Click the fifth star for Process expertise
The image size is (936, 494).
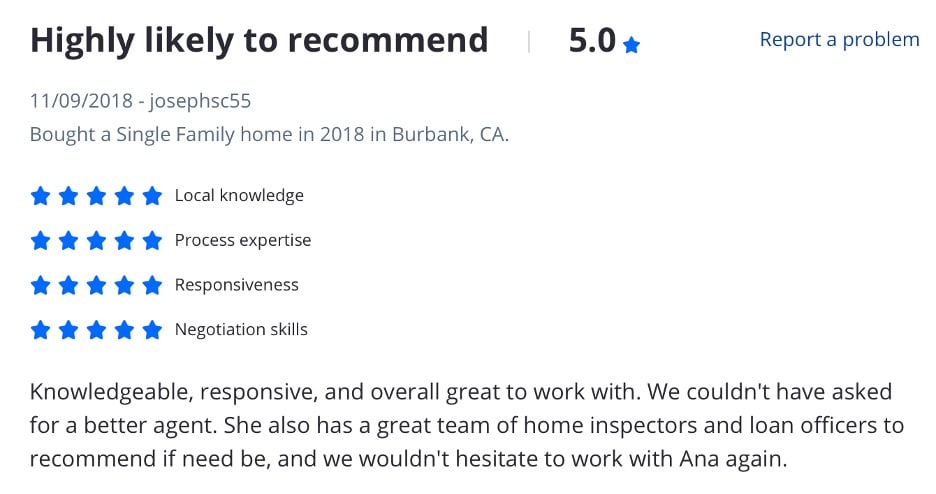152,241
